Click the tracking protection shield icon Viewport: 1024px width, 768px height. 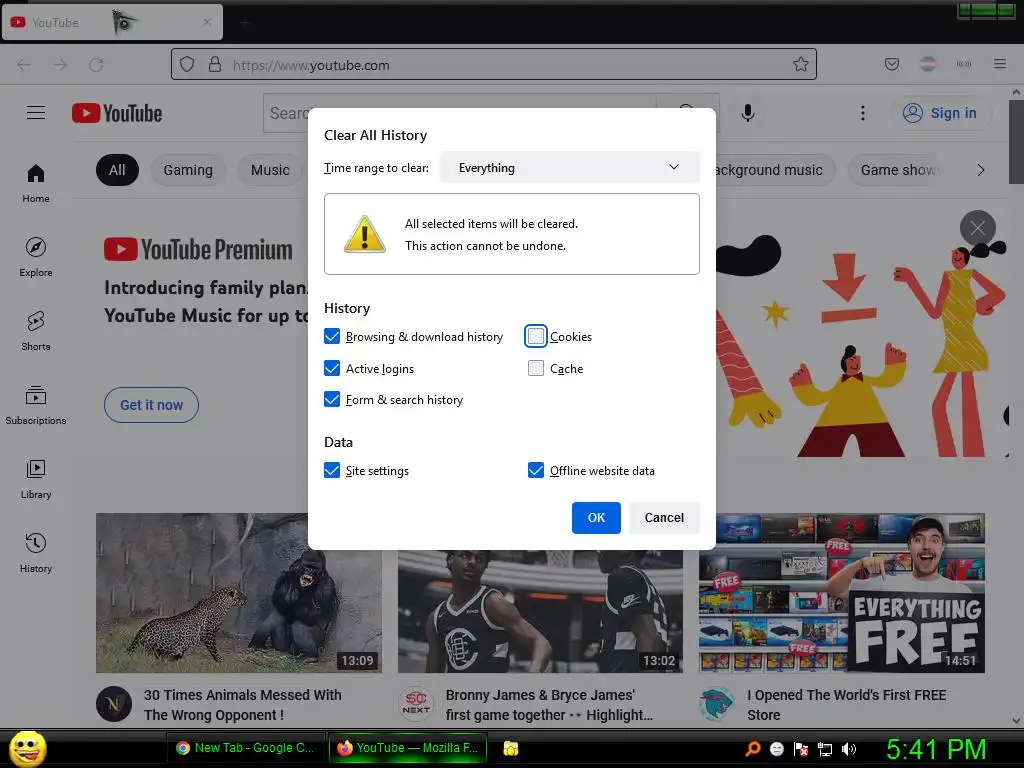[x=187, y=65]
